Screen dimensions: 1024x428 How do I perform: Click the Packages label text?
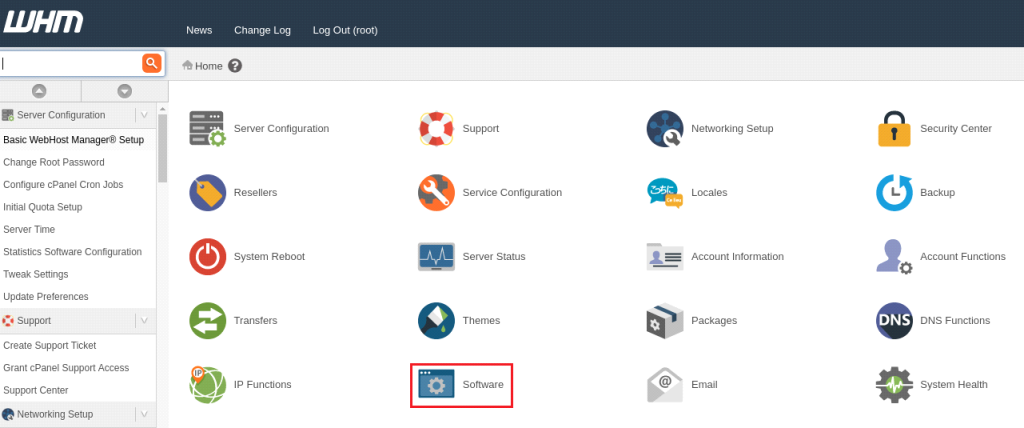pos(714,321)
